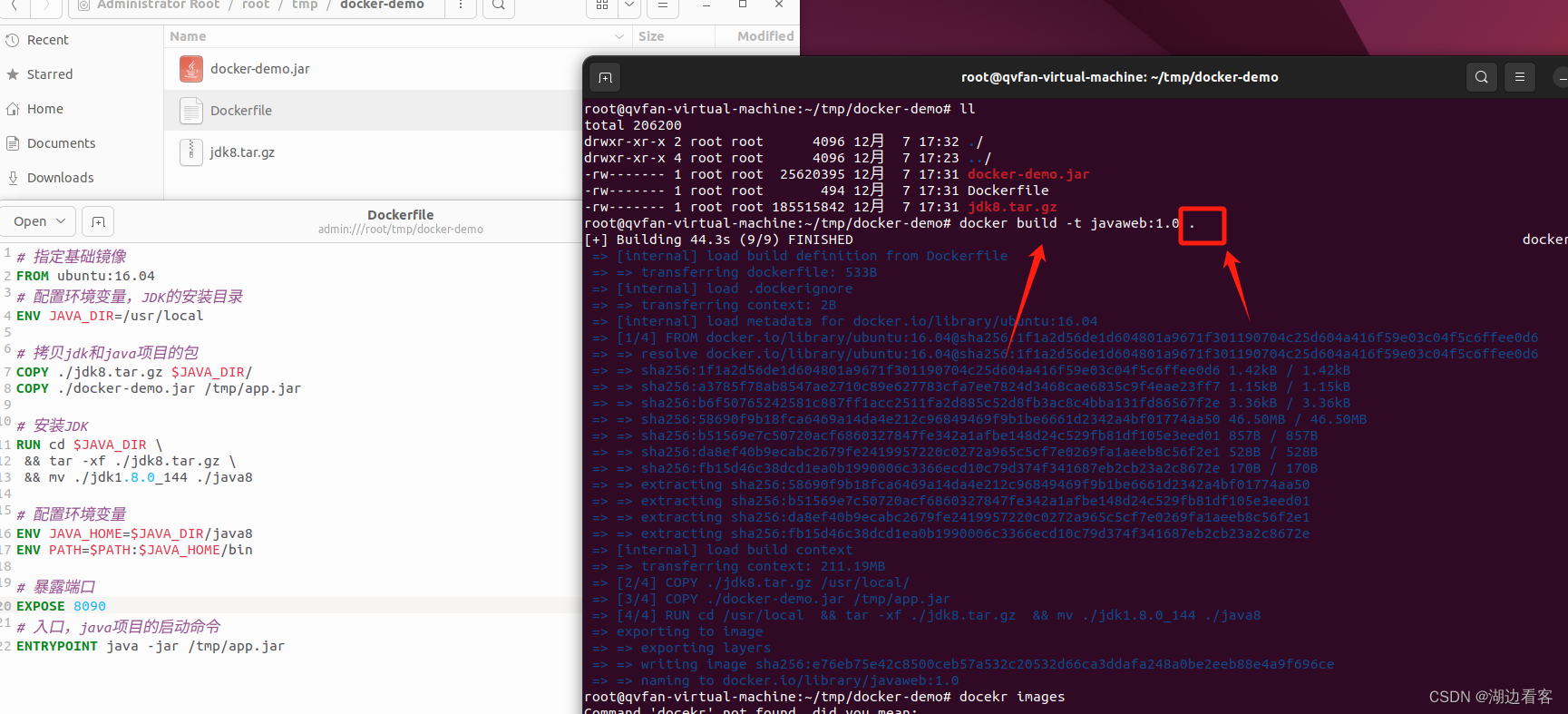
Task: Navigate to the tmp path segment
Action: click(305, 5)
